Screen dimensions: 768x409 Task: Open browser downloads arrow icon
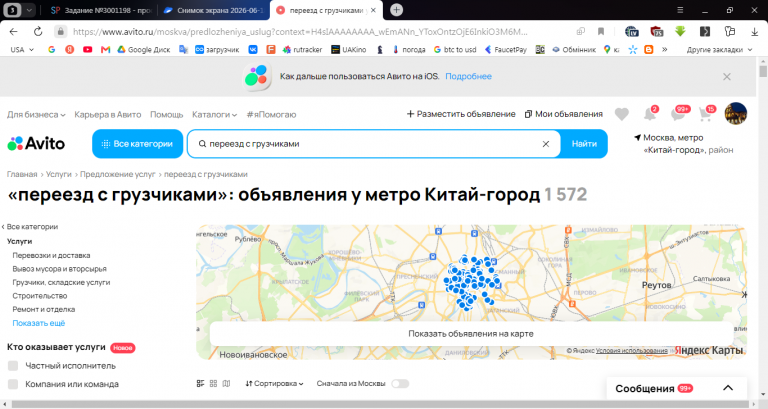click(754, 32)
